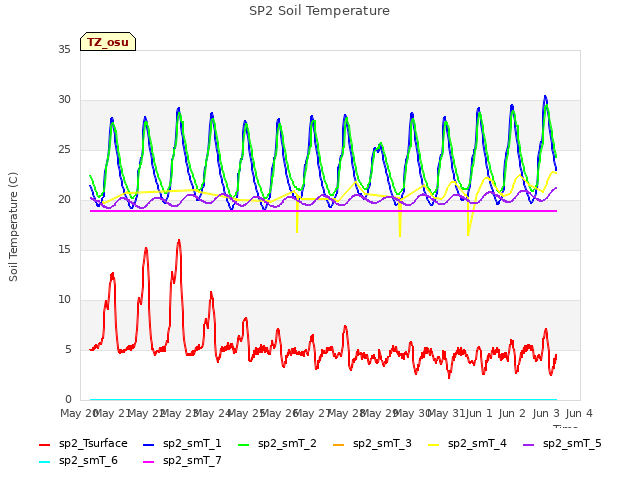
Task: Click the Soil Temperature (C) axis label
Action: [x=13, y=227]
